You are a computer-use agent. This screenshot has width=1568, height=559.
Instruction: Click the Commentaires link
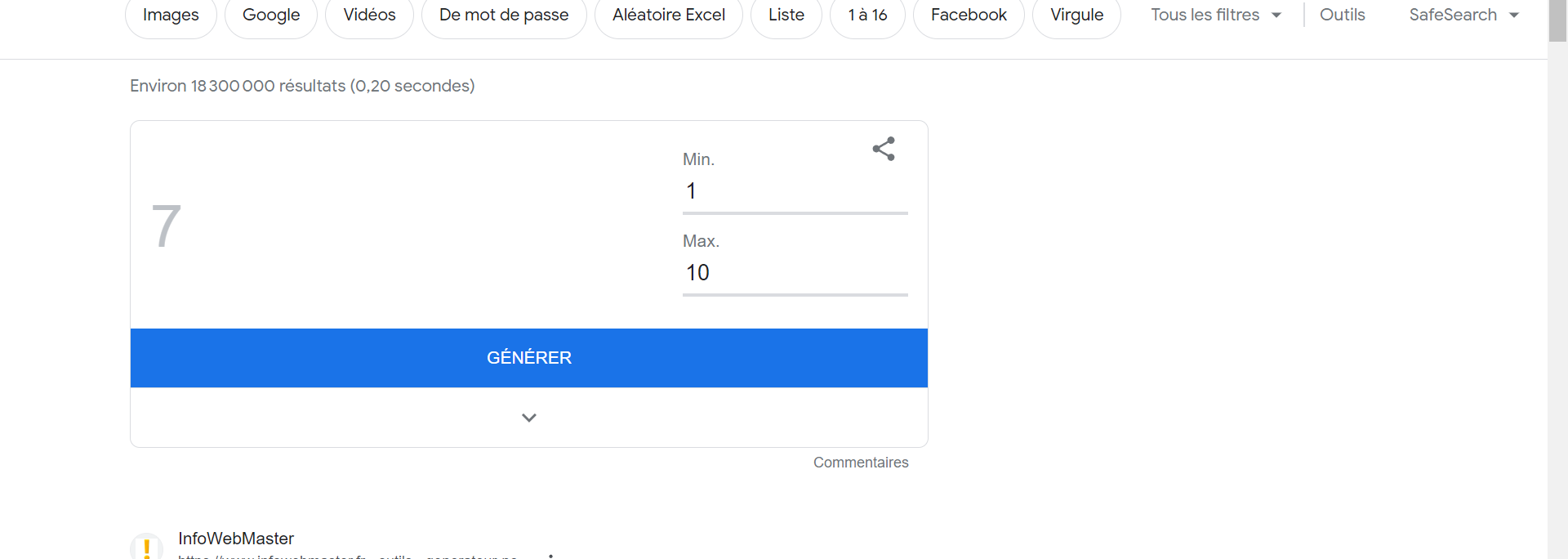pyautogui.click(x=861, y=463)
